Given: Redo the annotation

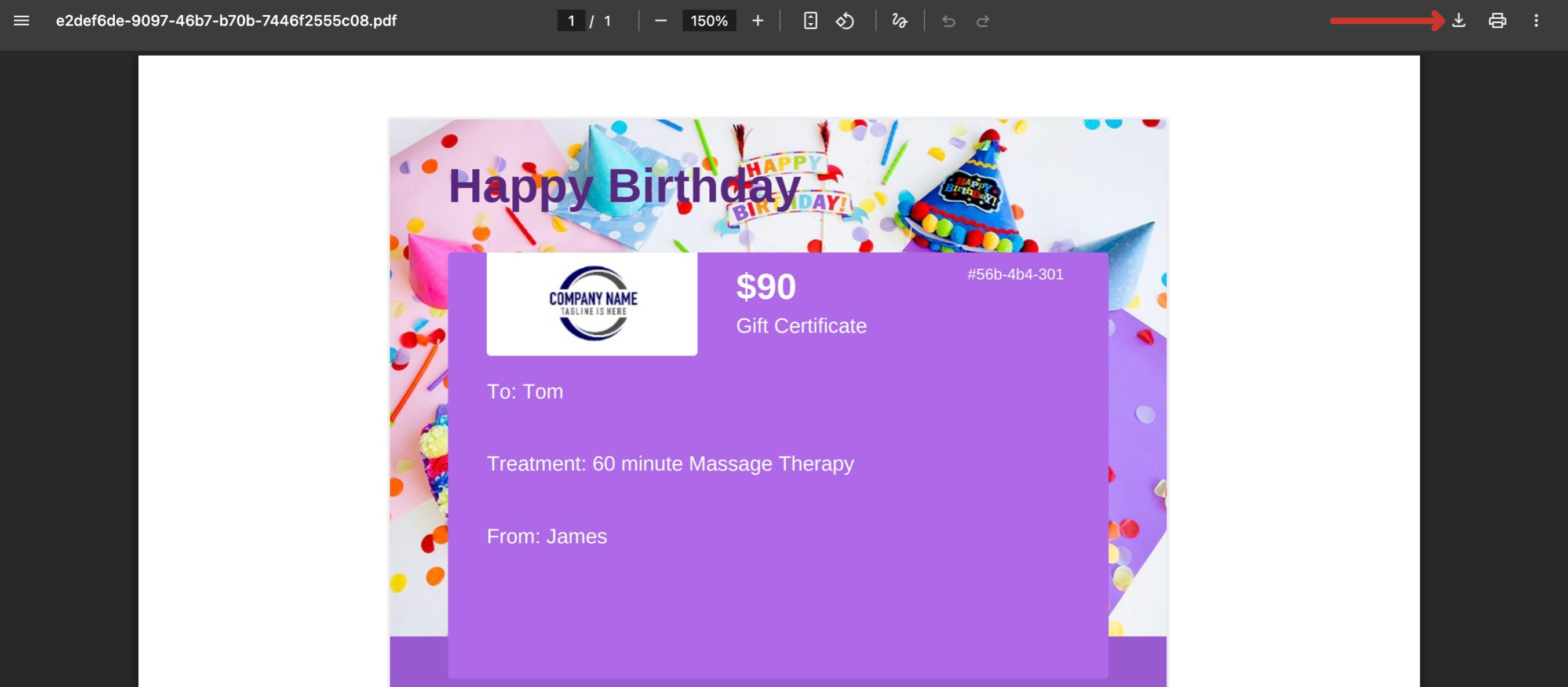Looking at the screenshot, I should pos(982,21).
